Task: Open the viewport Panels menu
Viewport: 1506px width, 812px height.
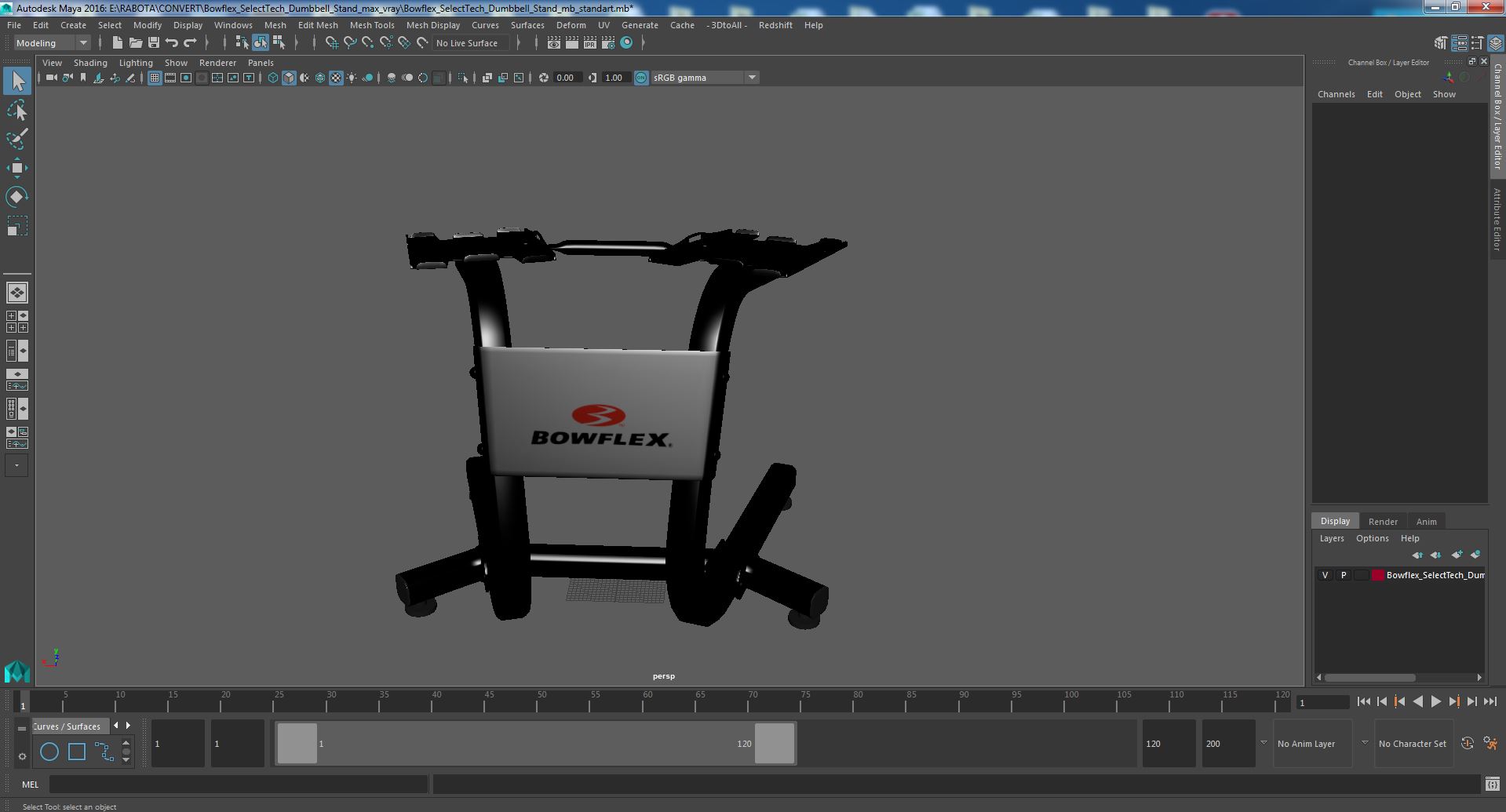Action: 261,63
